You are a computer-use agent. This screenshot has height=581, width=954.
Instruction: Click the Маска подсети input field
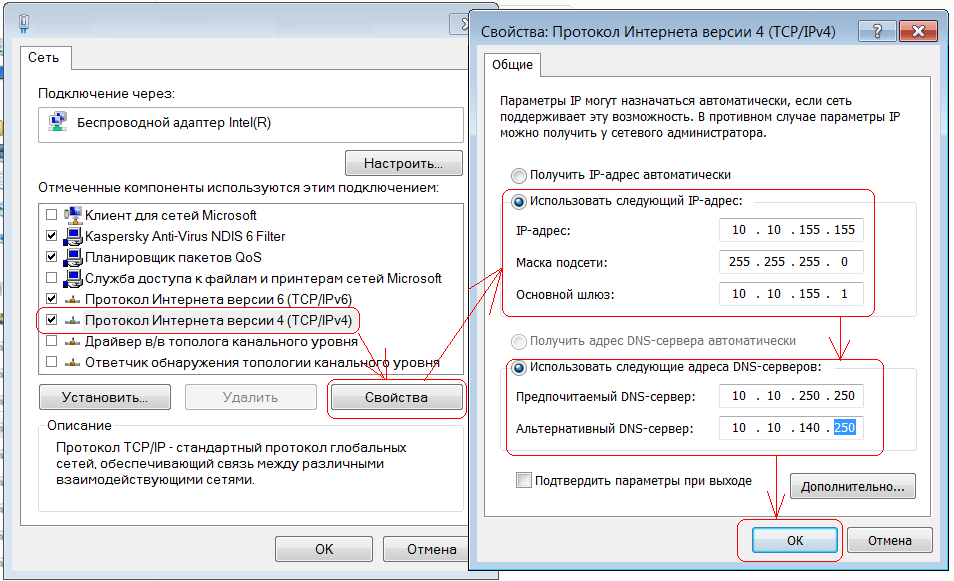791,262
